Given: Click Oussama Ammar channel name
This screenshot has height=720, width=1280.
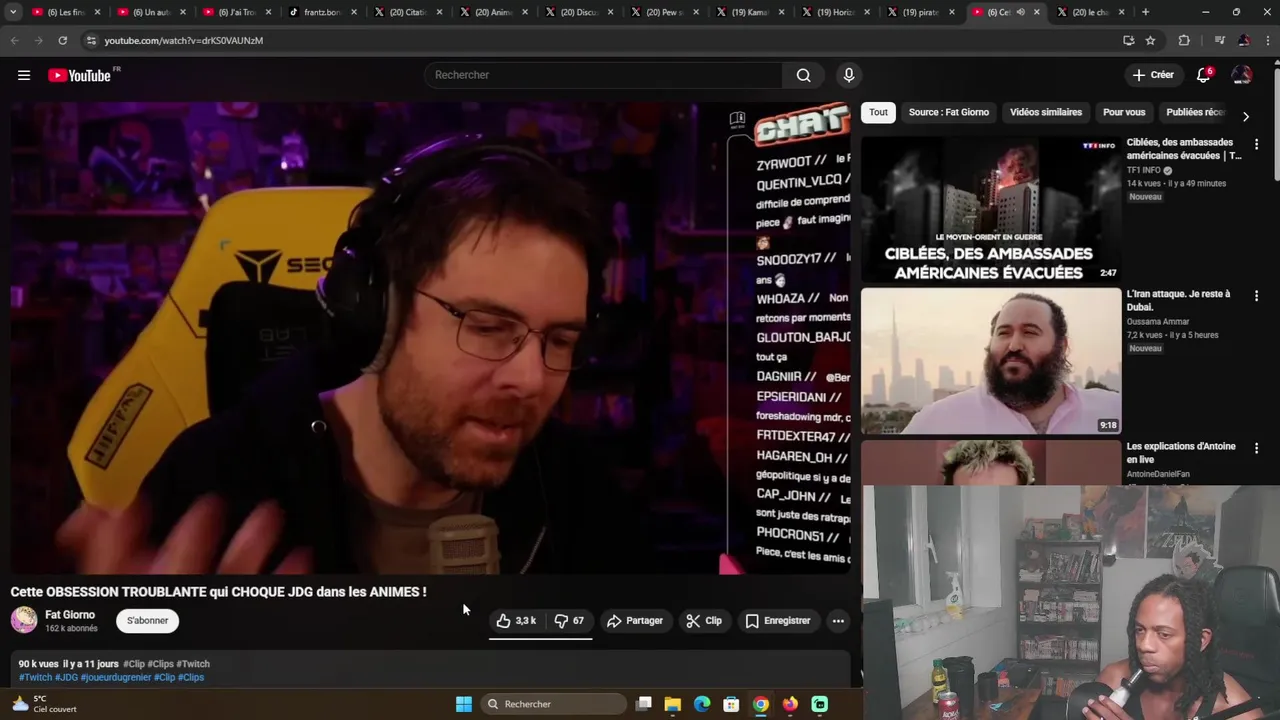Looking at the screenshot, I should (1158, 322).
